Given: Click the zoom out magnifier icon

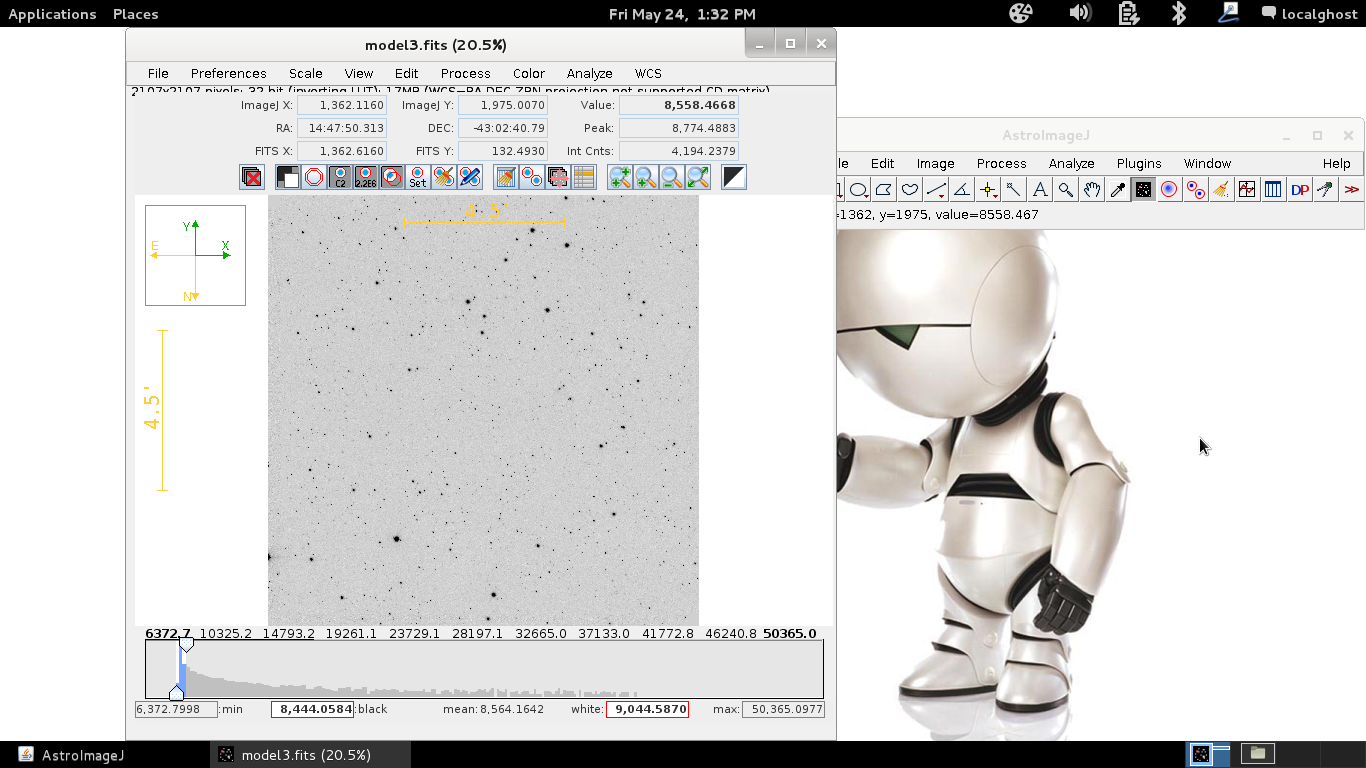Looking at the screenshot, I should pyautogui.click(x=672, y=177).
